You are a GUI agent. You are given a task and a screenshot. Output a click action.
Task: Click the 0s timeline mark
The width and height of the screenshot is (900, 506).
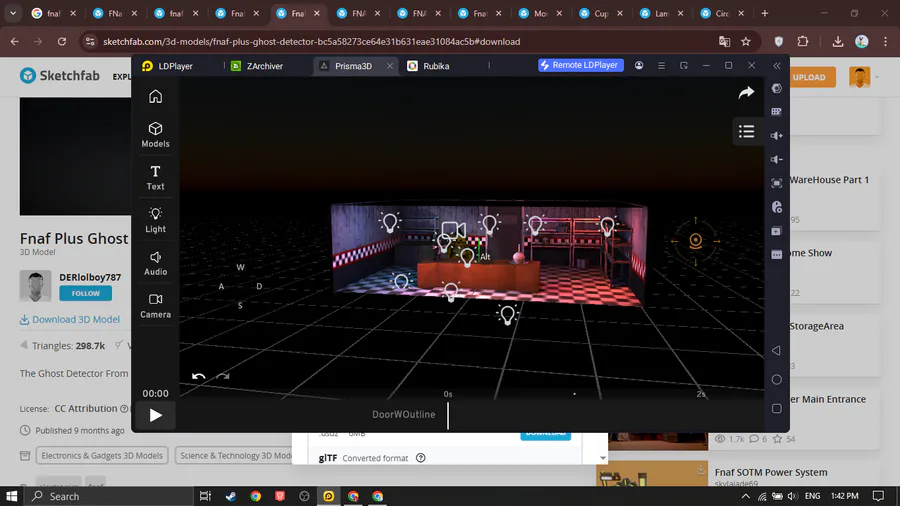[x=448, y=394]
